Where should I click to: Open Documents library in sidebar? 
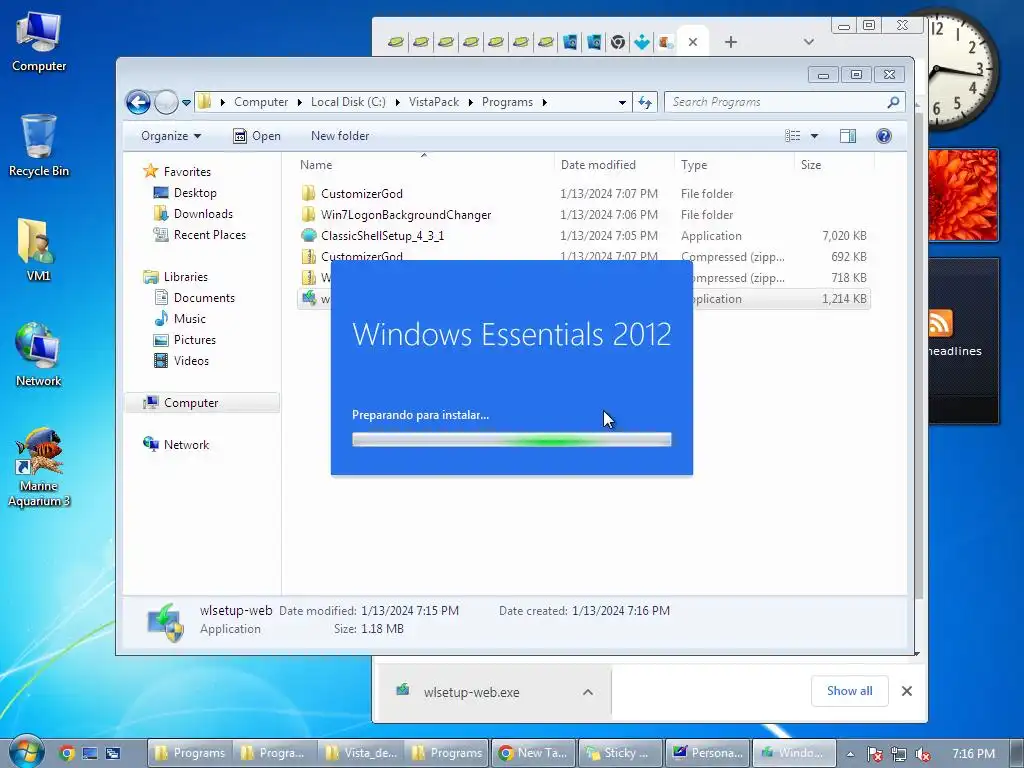click(204, 298)
